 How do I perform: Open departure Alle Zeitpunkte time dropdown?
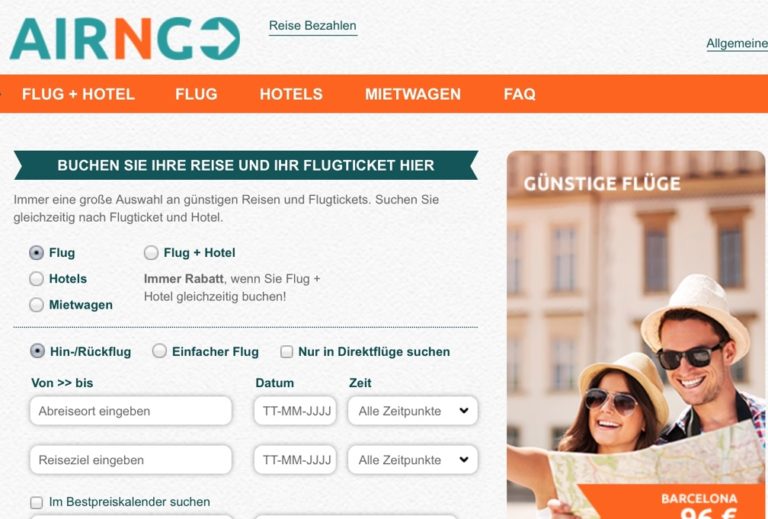[413, 411]
